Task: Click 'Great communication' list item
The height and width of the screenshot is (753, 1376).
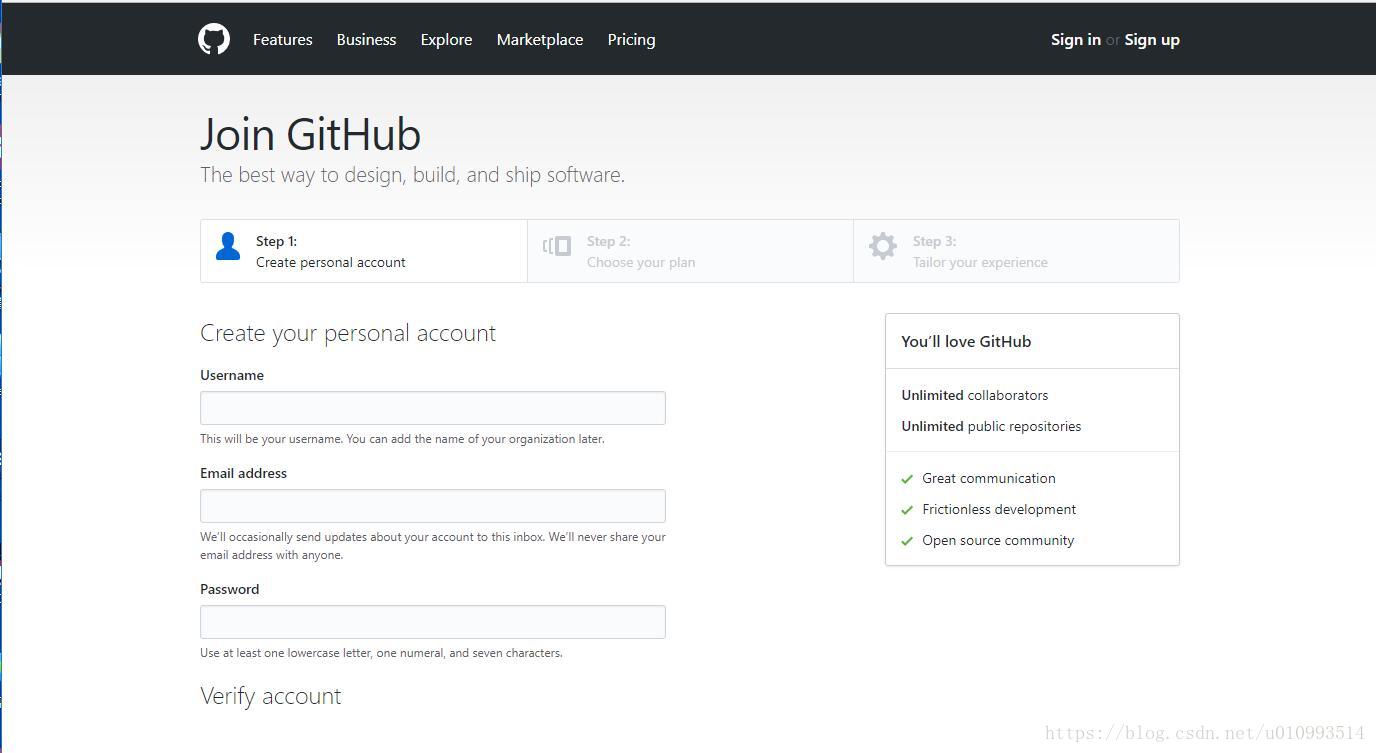Action: [x=989, y=478]
